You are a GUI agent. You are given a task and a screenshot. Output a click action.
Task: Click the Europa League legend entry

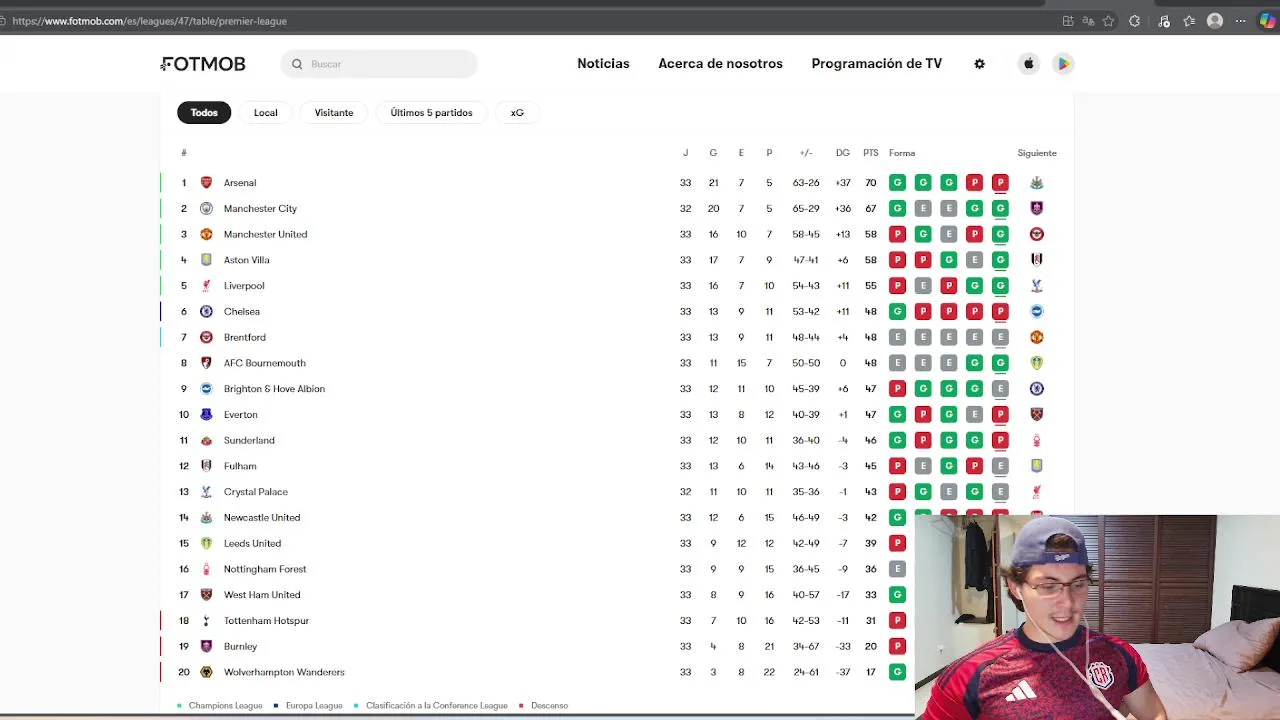click(x=309, y=706)
